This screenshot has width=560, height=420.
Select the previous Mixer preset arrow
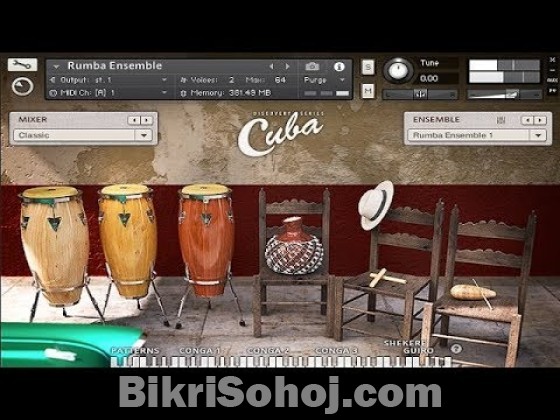click(x=134, y=120)
